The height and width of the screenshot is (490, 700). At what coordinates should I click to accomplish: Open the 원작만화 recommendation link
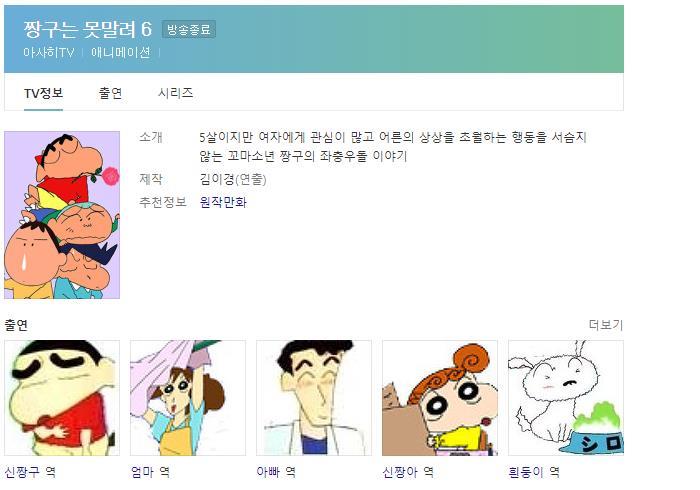click(x=223, y=202)
